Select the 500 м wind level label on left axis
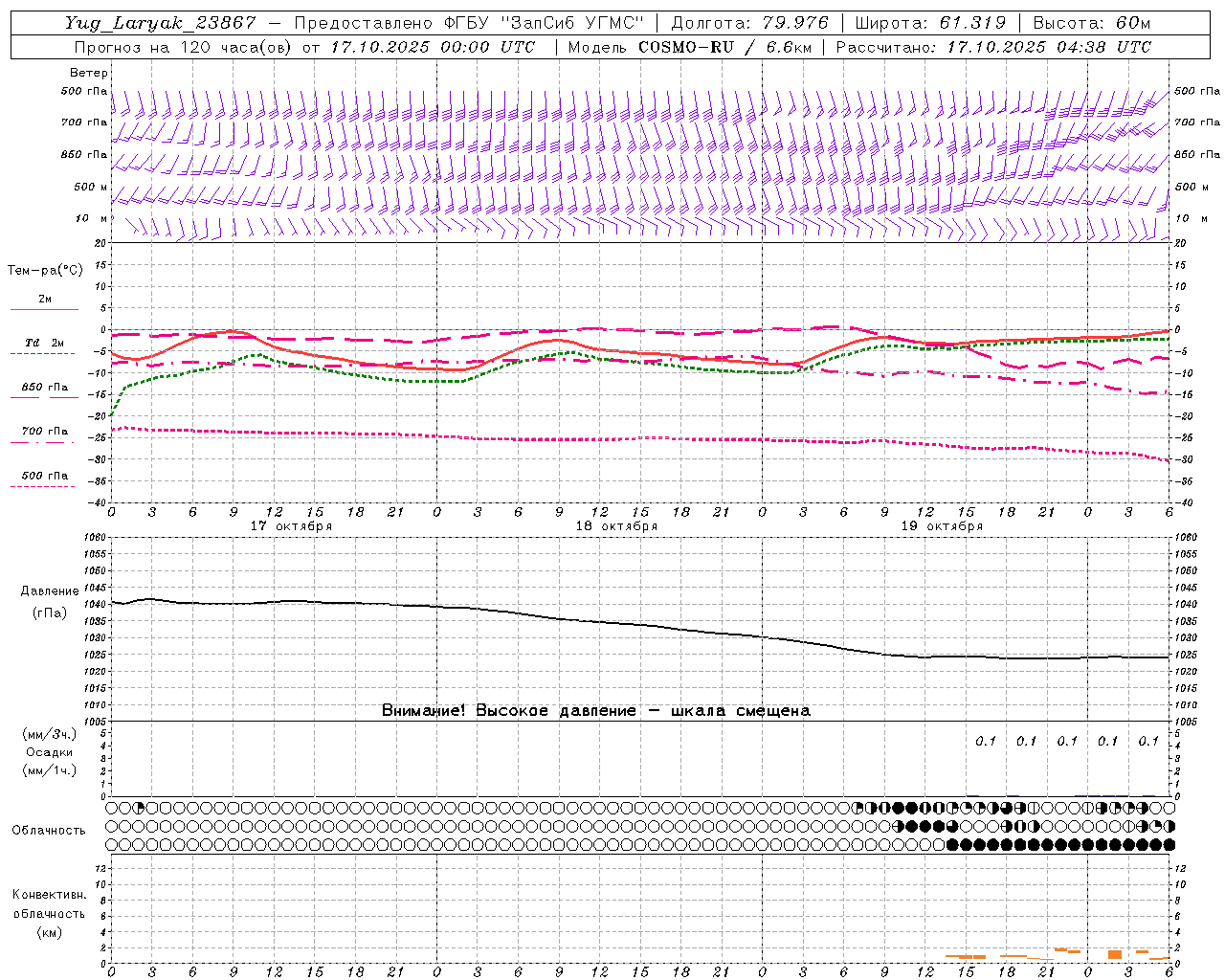The image size is (1225, 980). 91,187
